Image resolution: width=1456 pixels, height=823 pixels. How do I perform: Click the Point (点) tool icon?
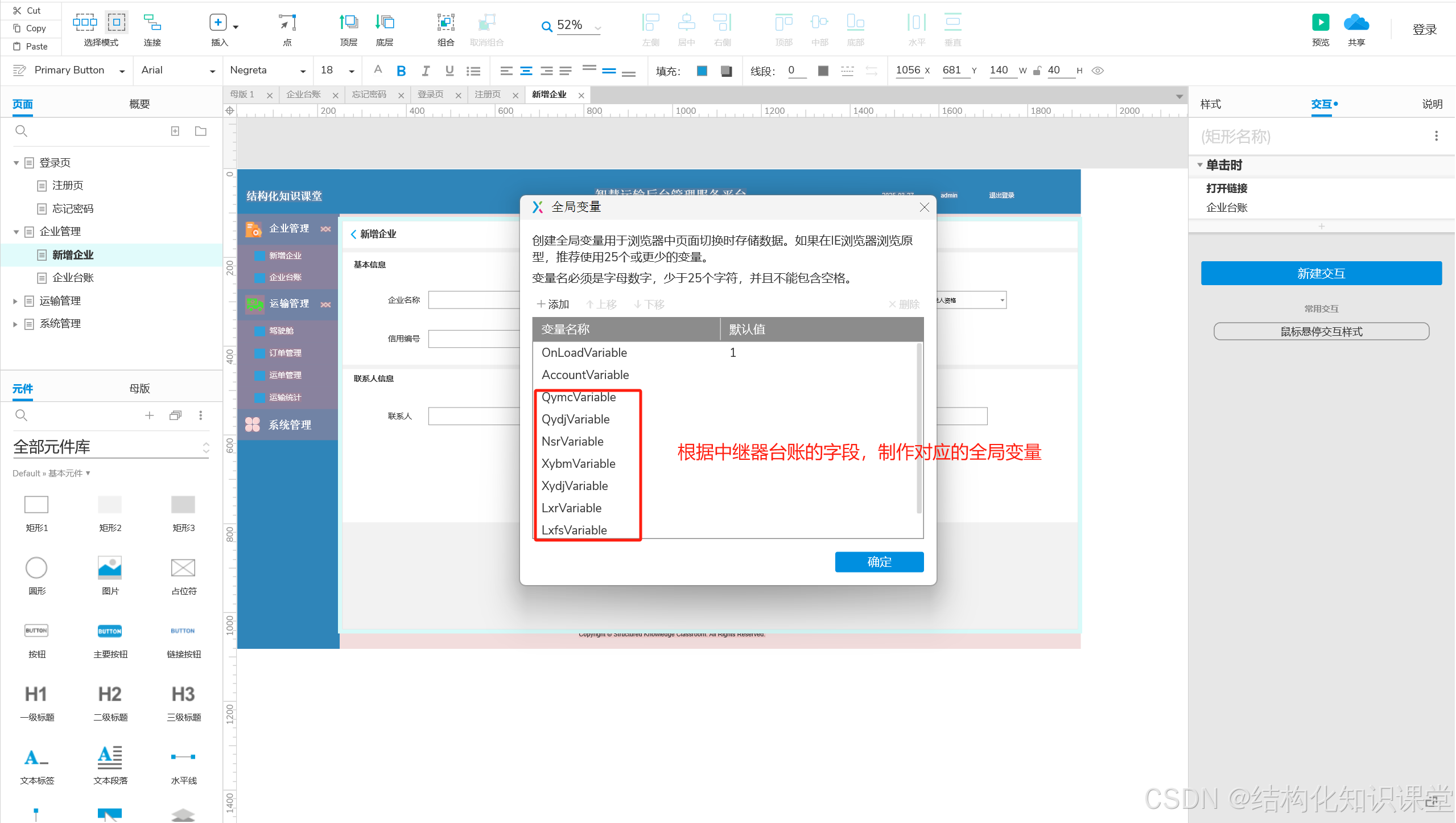tap(287, 23)
